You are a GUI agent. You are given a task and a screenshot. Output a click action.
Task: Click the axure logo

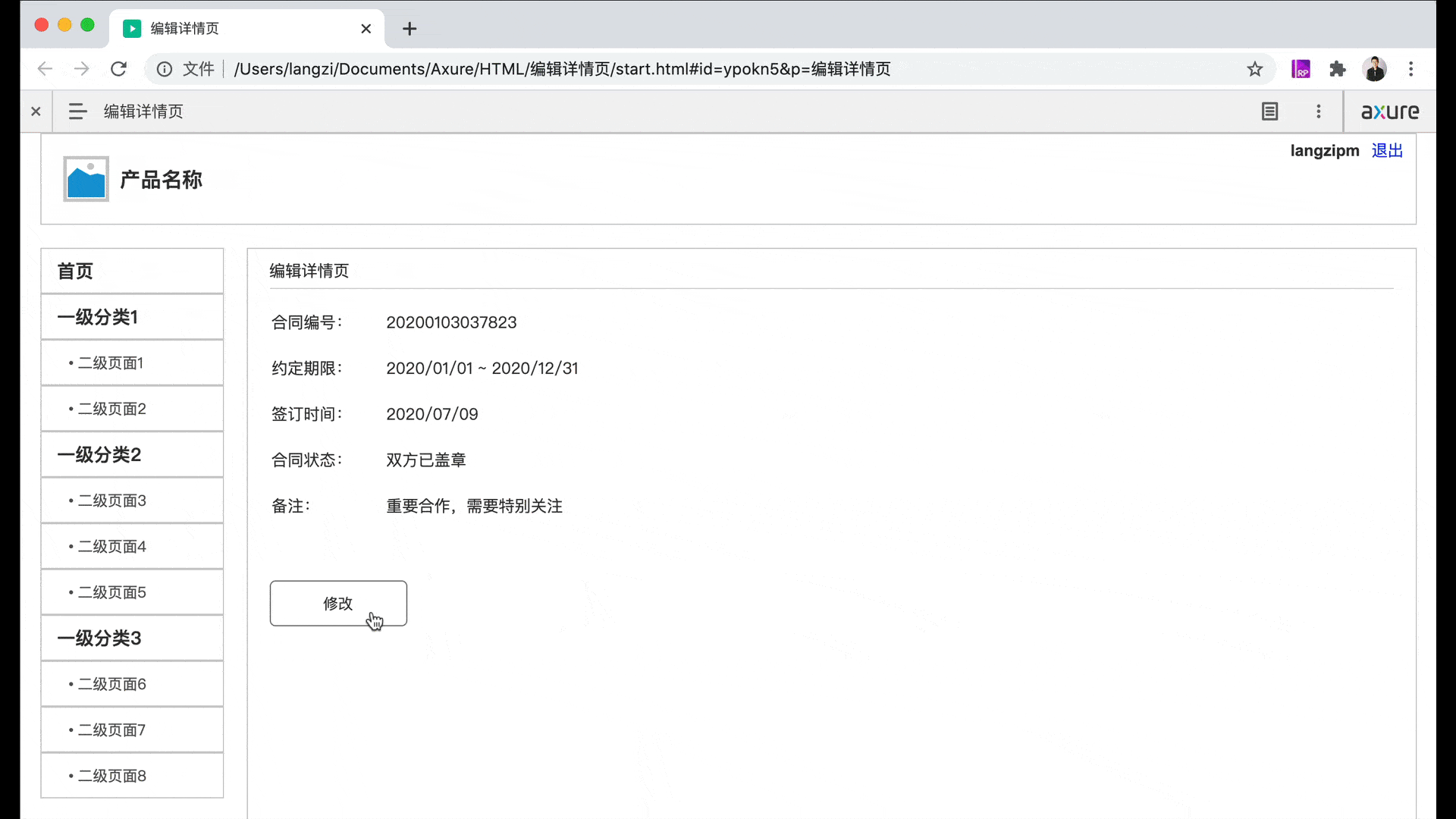(x=1389, y=111)
